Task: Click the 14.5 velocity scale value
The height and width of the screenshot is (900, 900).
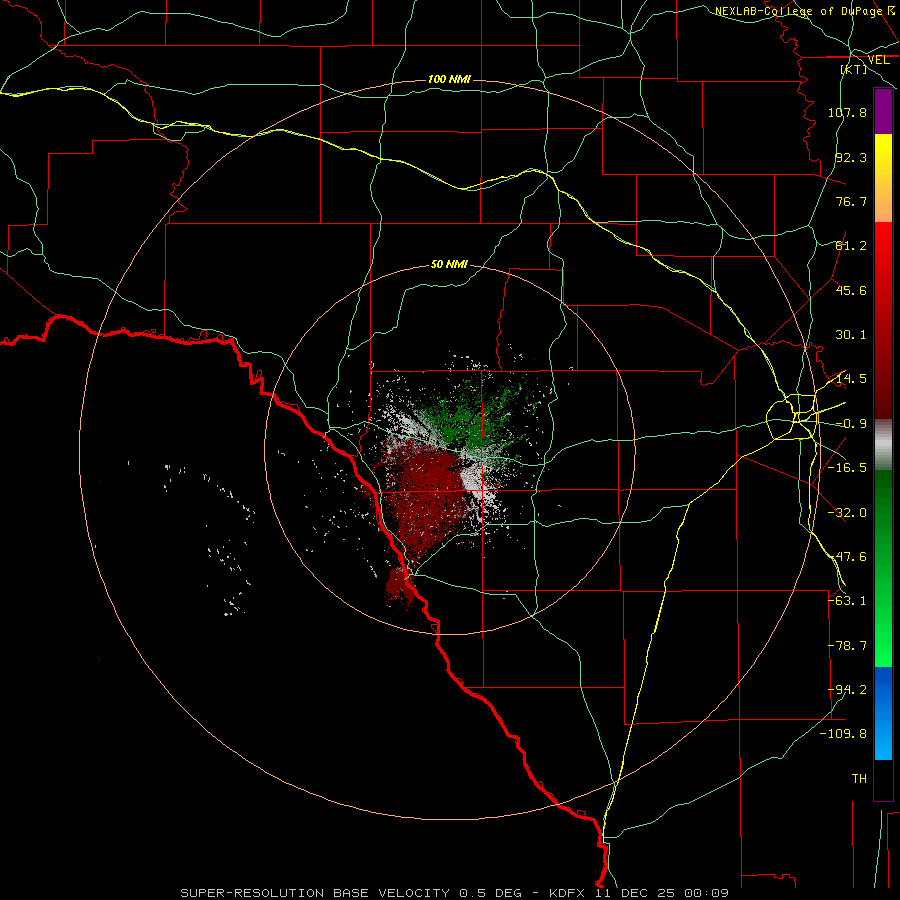Action: click(851, 379)
